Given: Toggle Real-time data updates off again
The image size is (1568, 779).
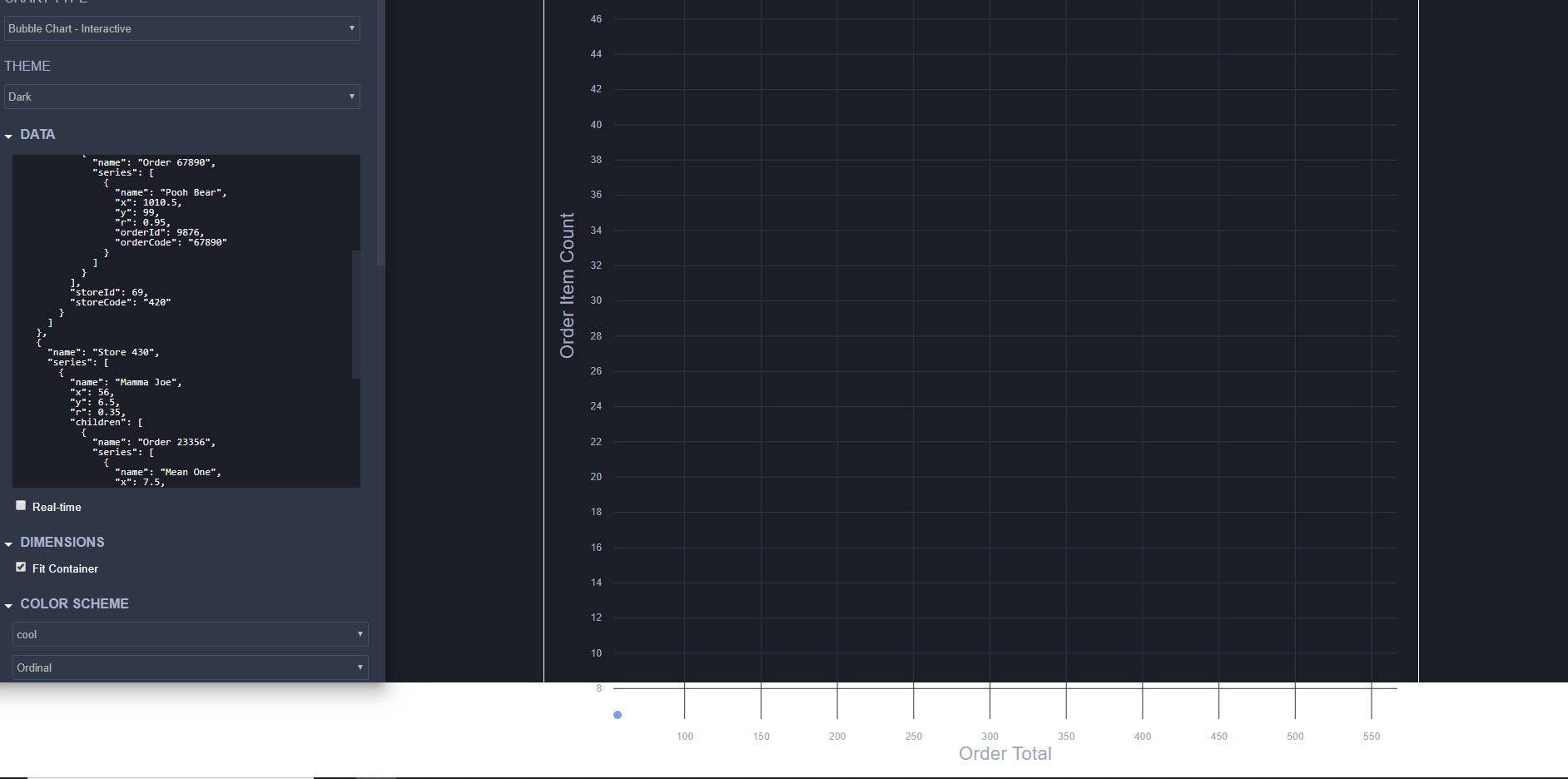Looking at the screenshot, I should click(x=20, y=504).
